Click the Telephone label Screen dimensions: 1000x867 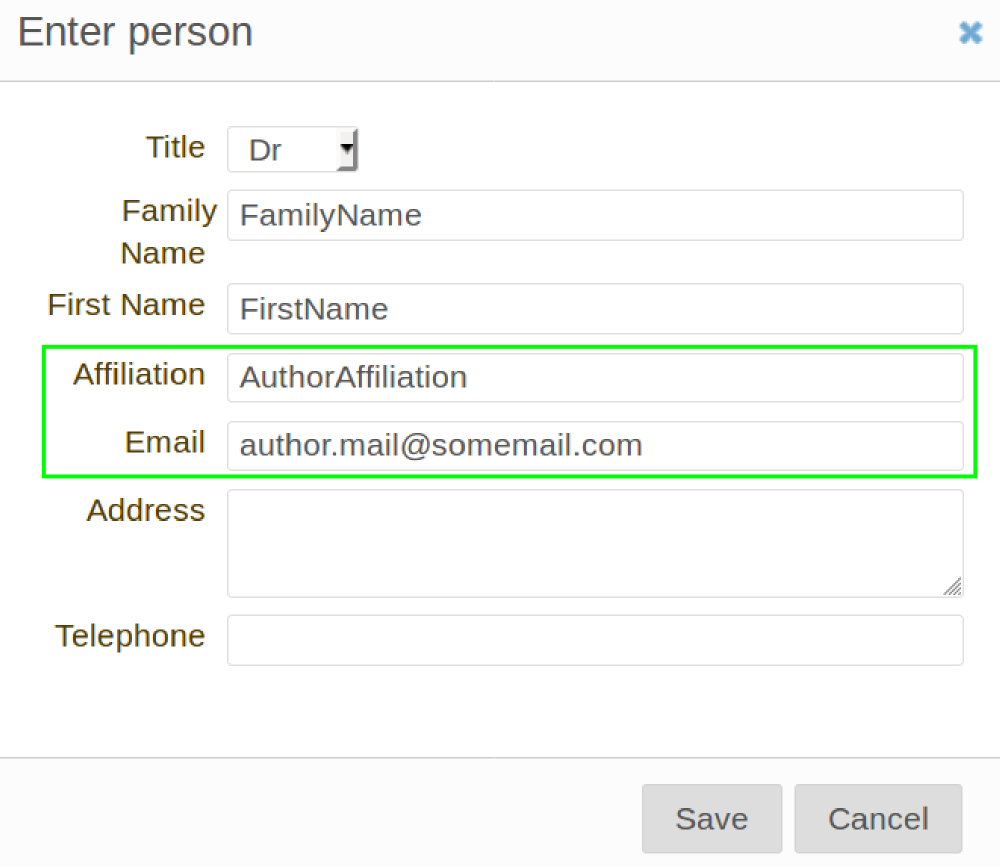130,636
